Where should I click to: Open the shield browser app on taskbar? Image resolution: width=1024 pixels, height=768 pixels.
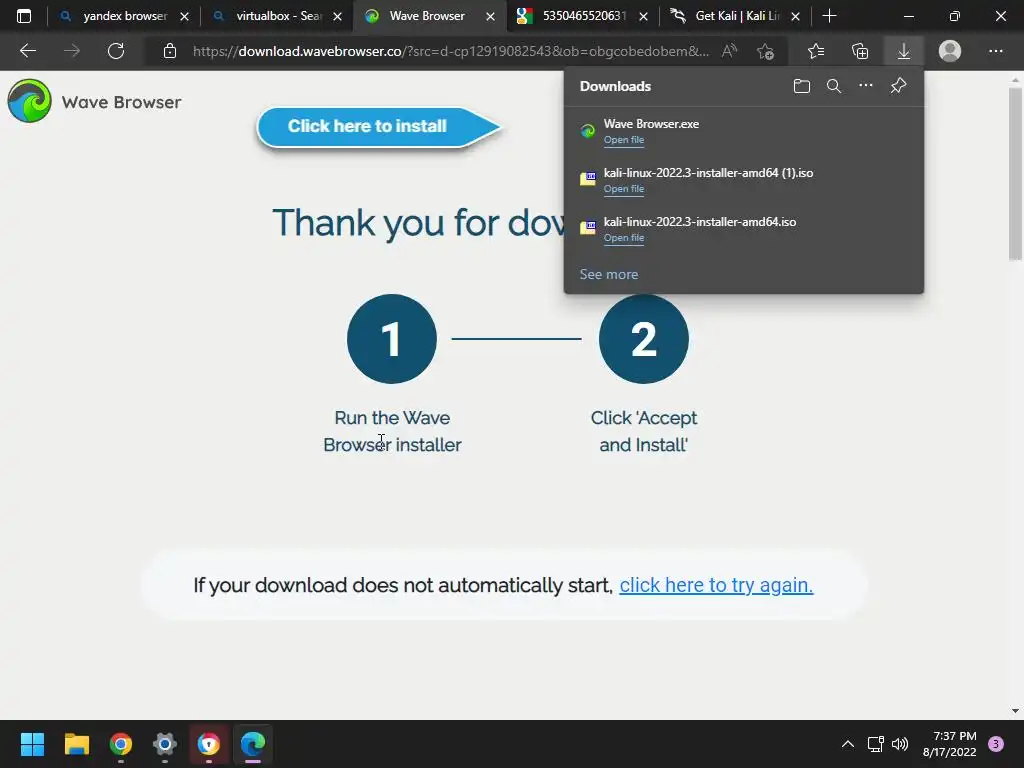(209, 744)
